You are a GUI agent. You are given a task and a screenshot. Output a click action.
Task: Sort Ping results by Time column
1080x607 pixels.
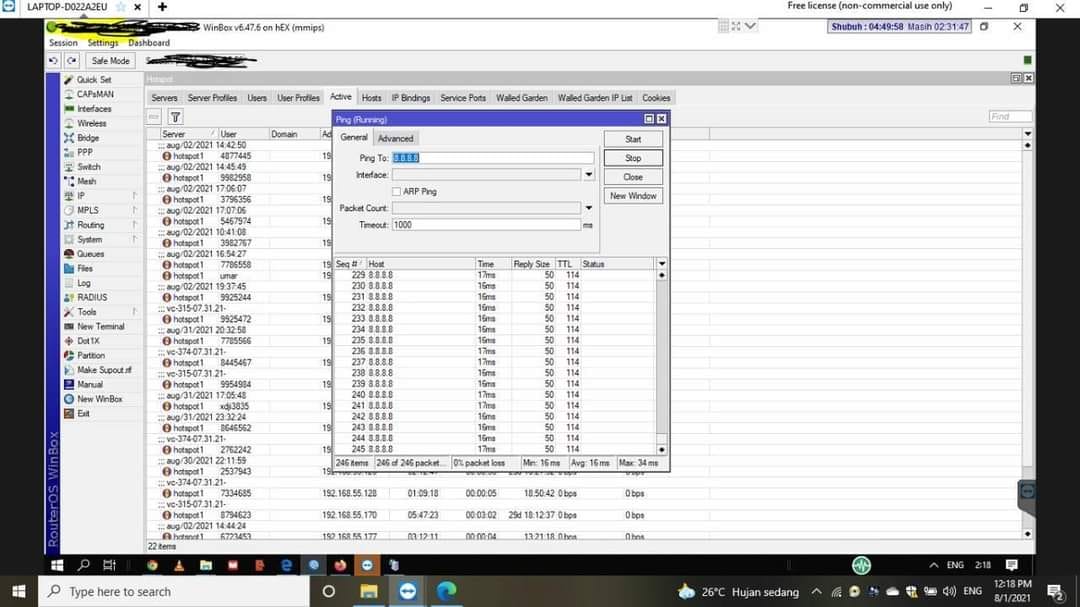click(x=492, y=264)
